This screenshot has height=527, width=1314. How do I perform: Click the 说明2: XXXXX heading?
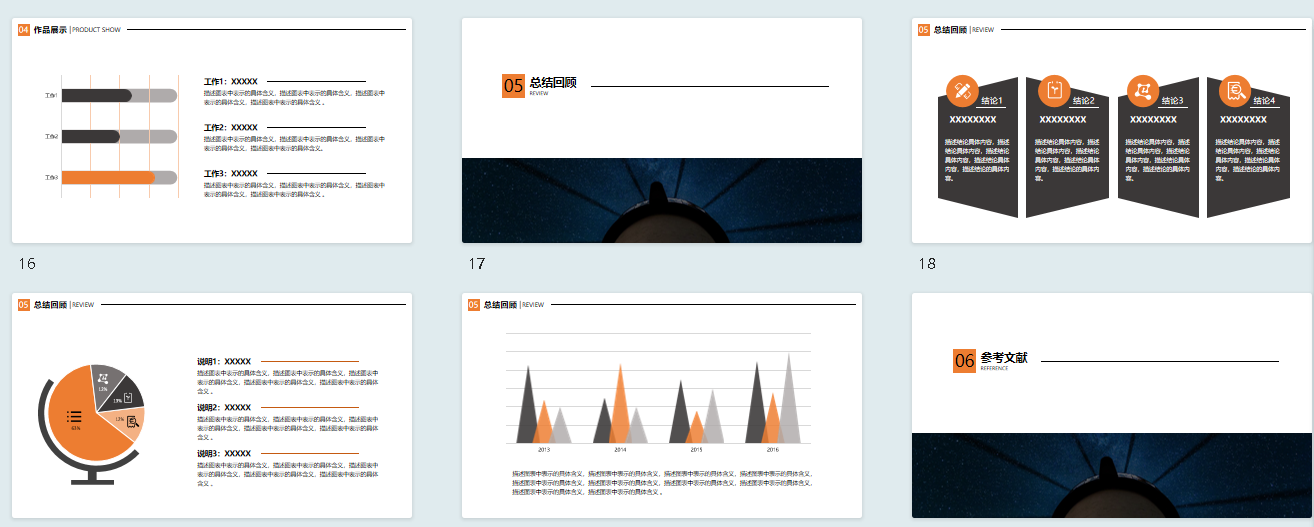coord(224,408)
